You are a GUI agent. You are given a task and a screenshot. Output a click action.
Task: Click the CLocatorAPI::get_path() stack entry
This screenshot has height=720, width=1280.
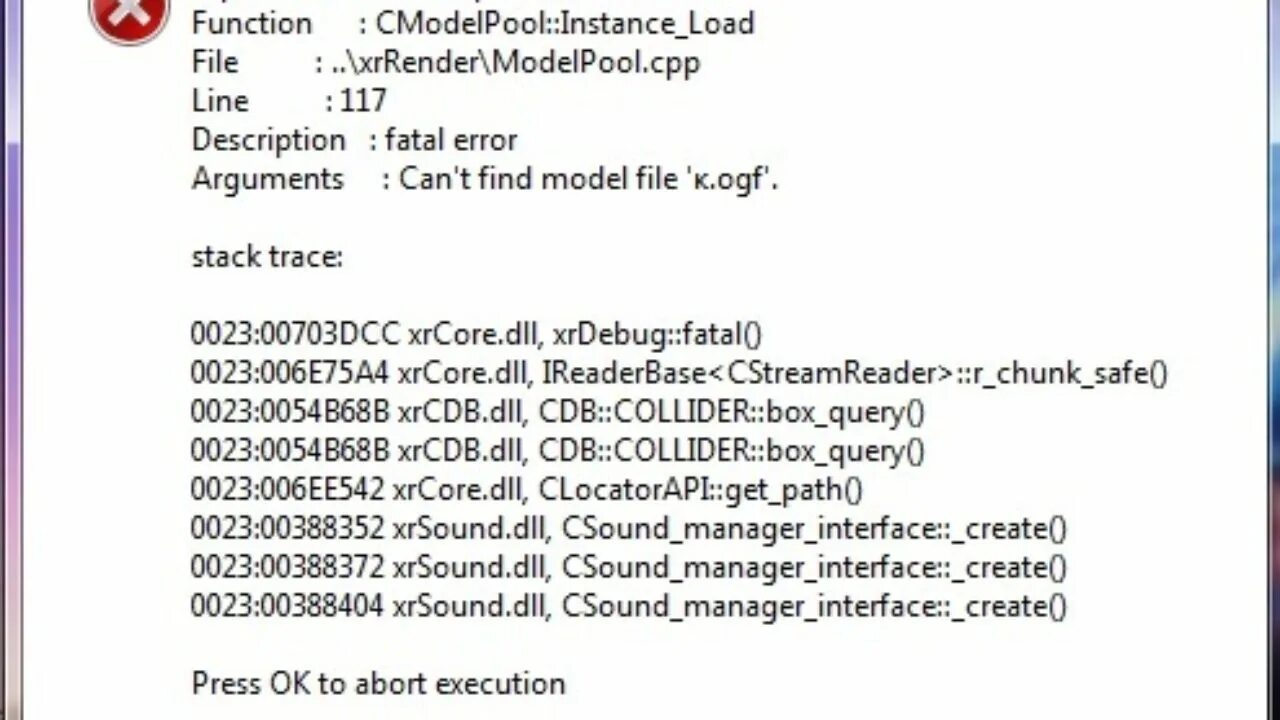click(x=700, y=490)
